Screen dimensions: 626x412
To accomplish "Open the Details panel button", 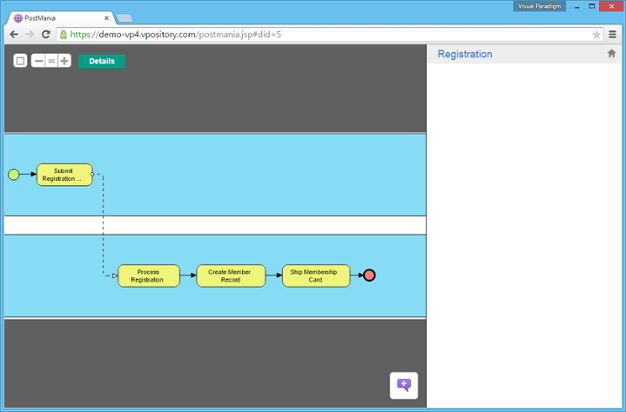I will [102, 61].
